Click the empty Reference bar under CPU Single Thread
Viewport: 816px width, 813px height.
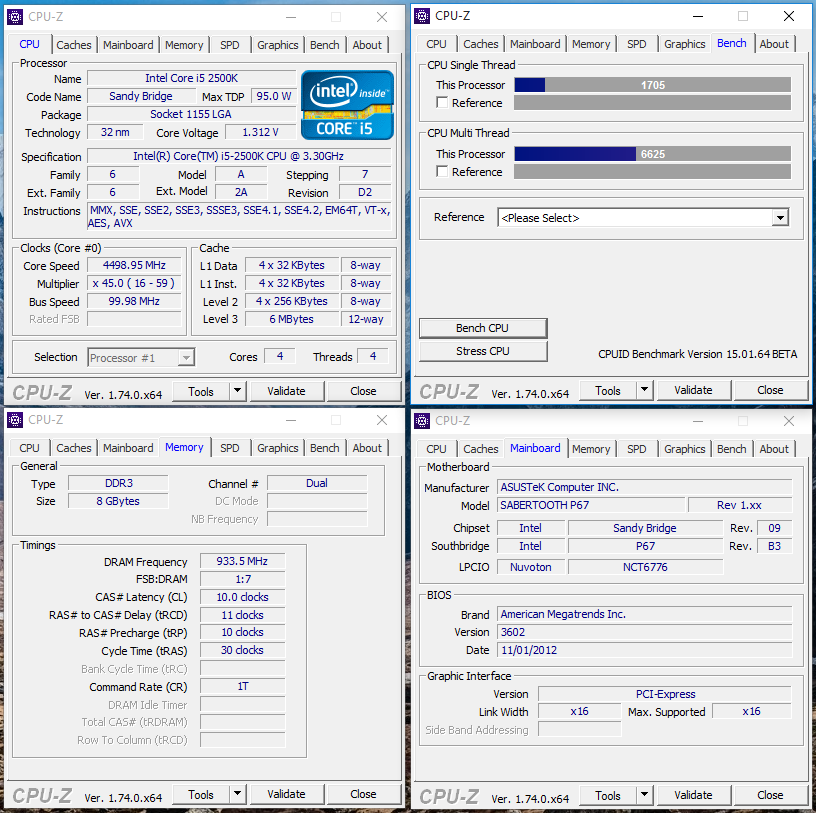tap(653, 103)
